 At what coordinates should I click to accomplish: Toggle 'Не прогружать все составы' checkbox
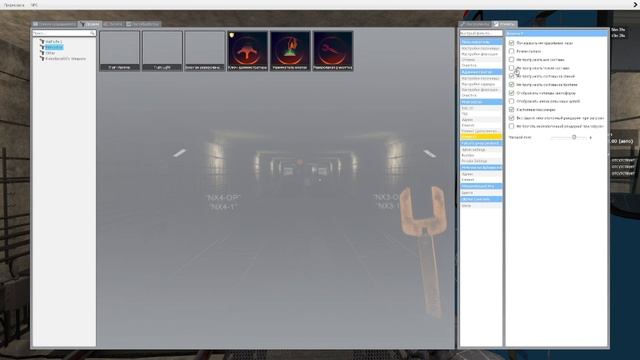click(x=511, y=60)
